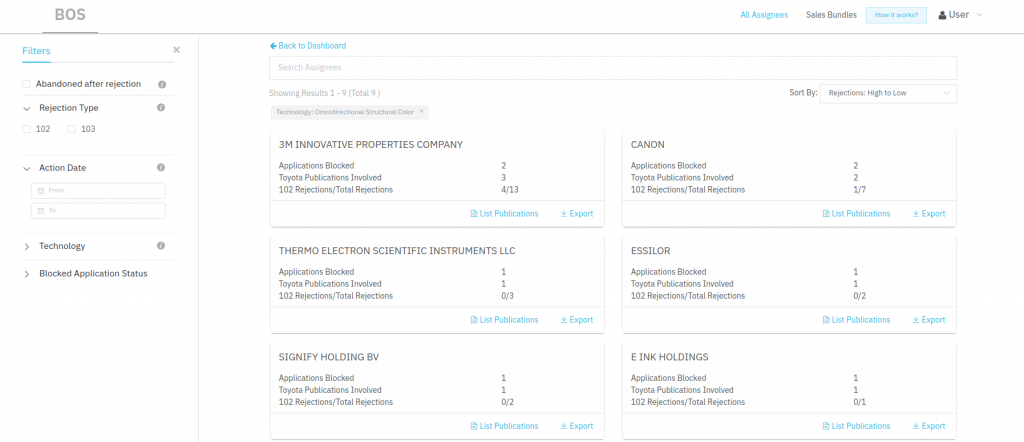
Task: Go Back to Dashboard
Action: tap(312, 46)
